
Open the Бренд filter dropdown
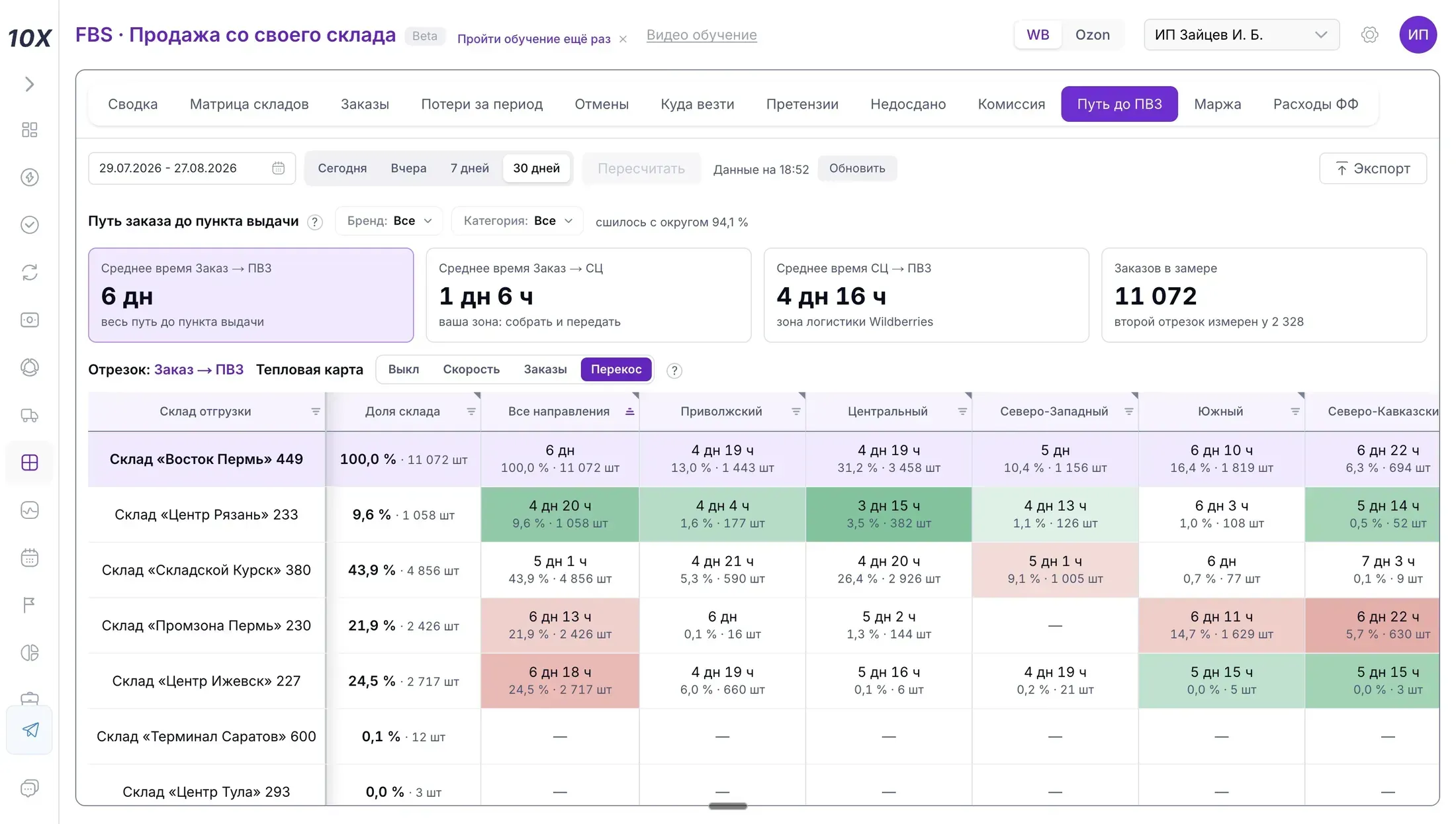click(x=389, y=221)
